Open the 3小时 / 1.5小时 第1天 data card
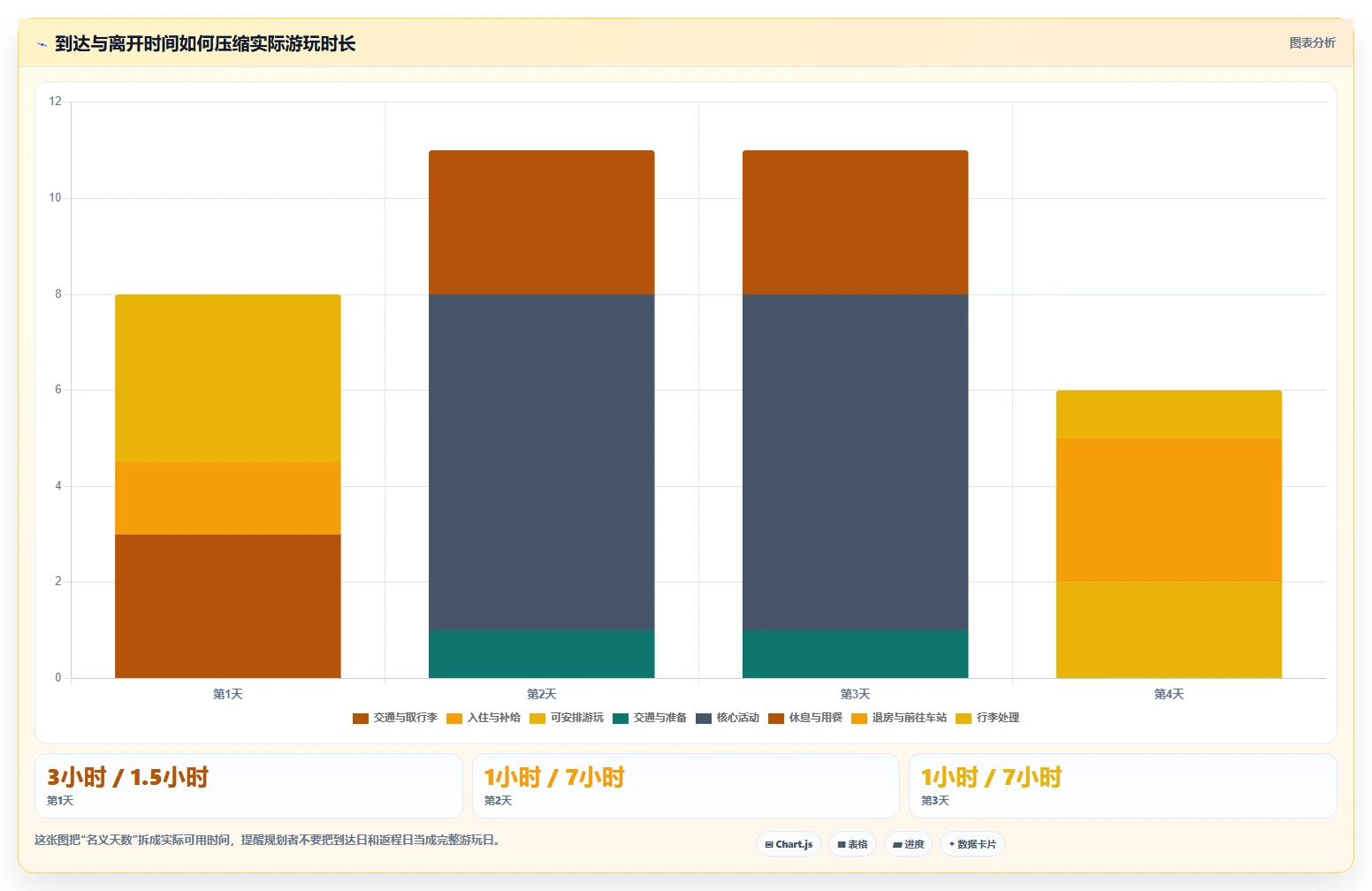Viewport: 1372px width, 891px height. 248,786
